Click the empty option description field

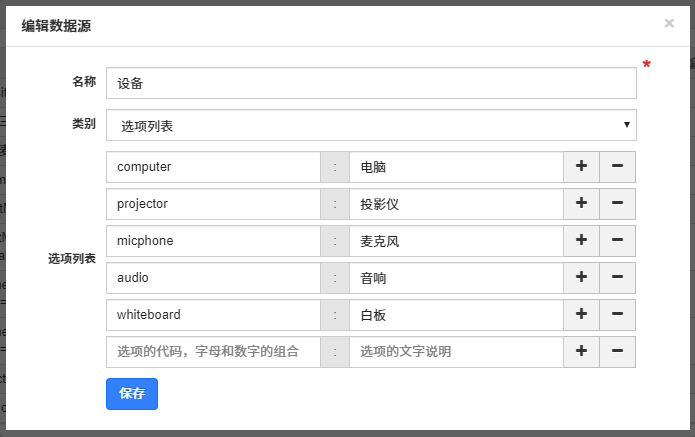[x=456, y=352]
